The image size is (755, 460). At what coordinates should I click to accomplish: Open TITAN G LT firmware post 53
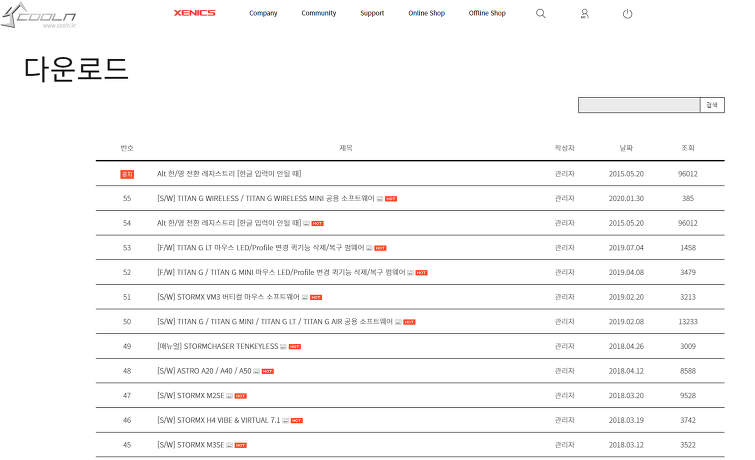click(260, 248)
